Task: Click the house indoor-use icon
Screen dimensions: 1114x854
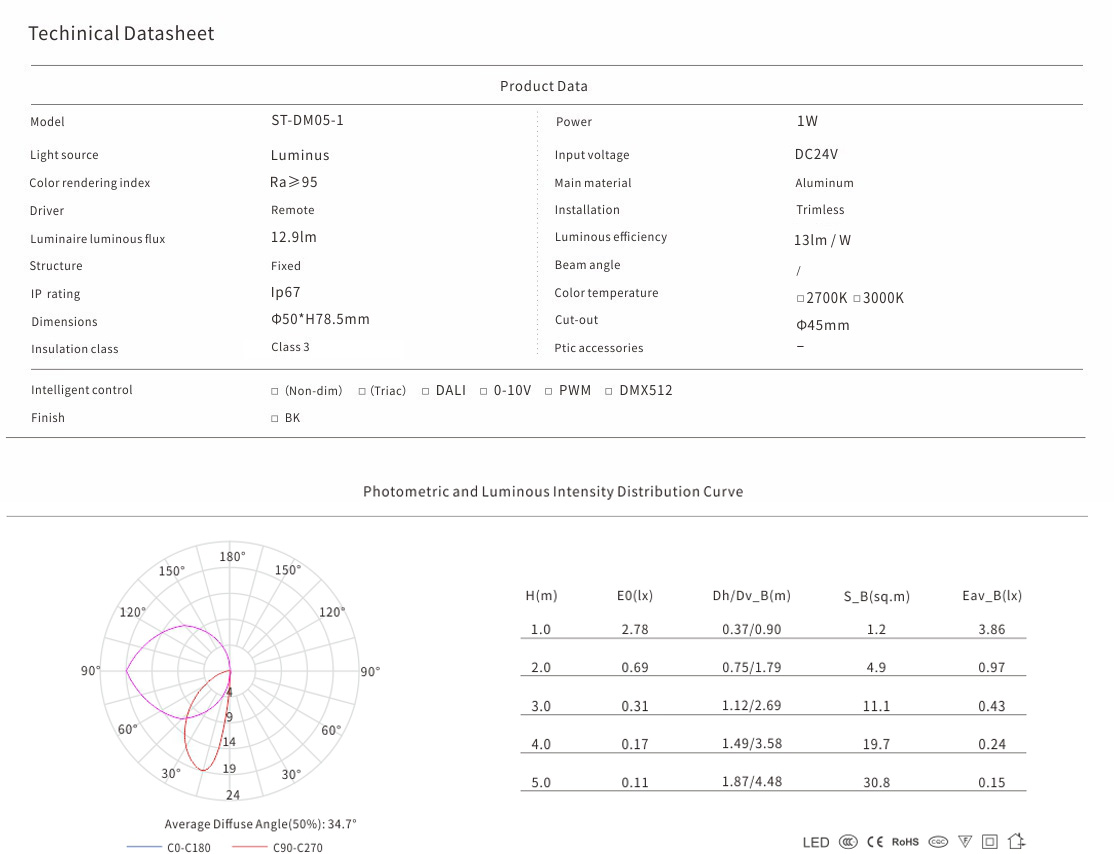Action: click(x=1017, y=841)
